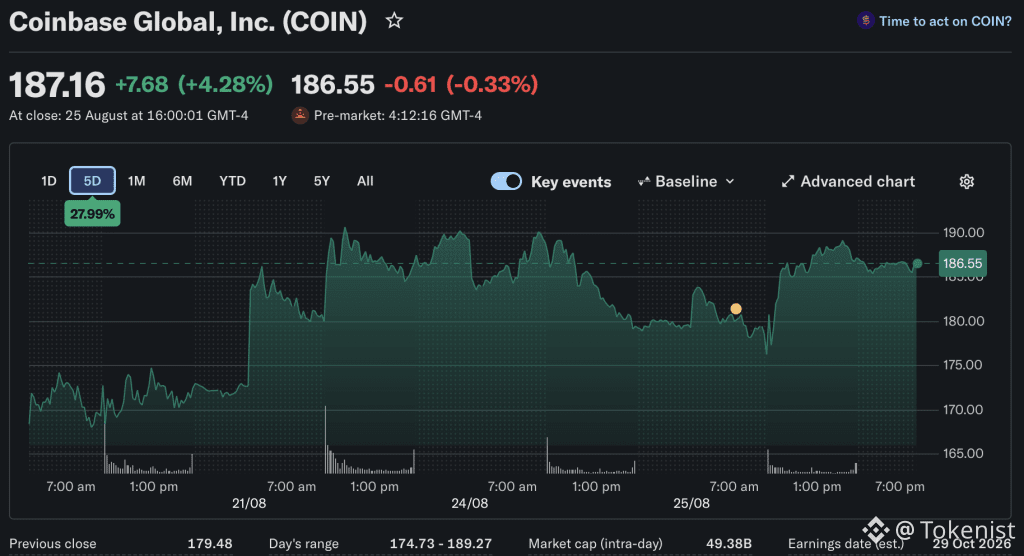Viewport: 1024px width, 556px height.
Task: Open chart settings gear icon
Action: coord(967,182)
